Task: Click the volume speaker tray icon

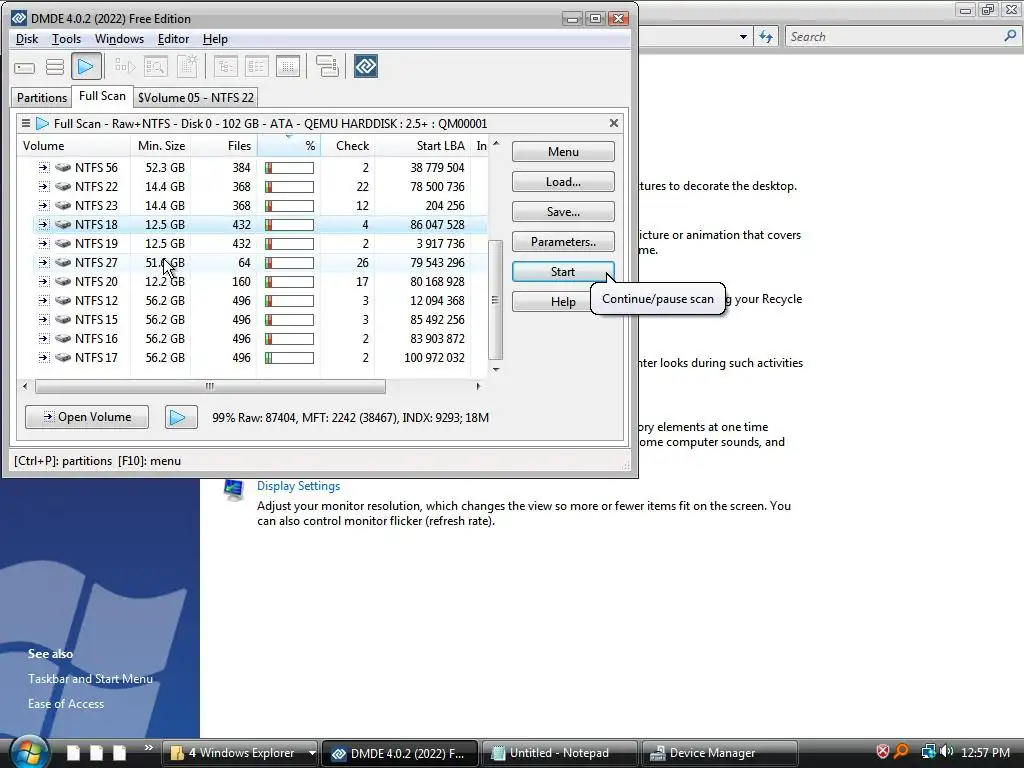Action: (947, 752)
